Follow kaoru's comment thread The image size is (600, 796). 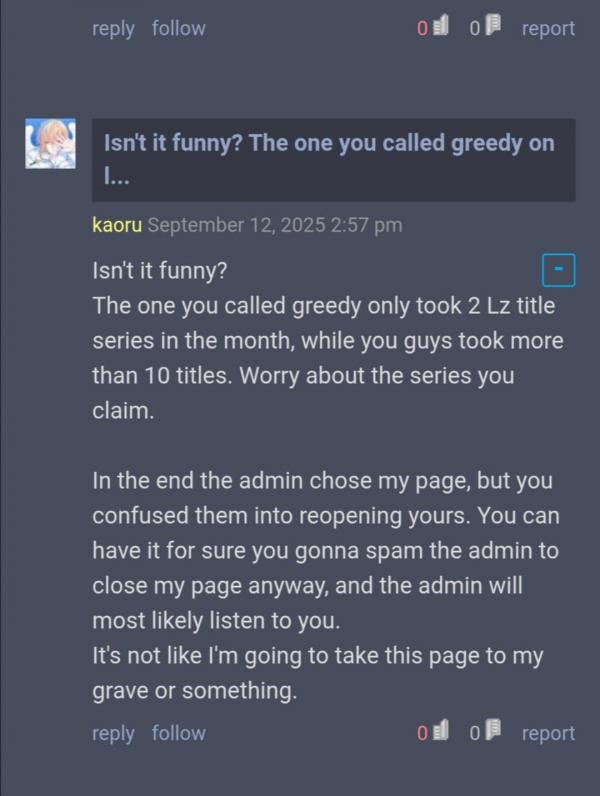pos(179,733)
